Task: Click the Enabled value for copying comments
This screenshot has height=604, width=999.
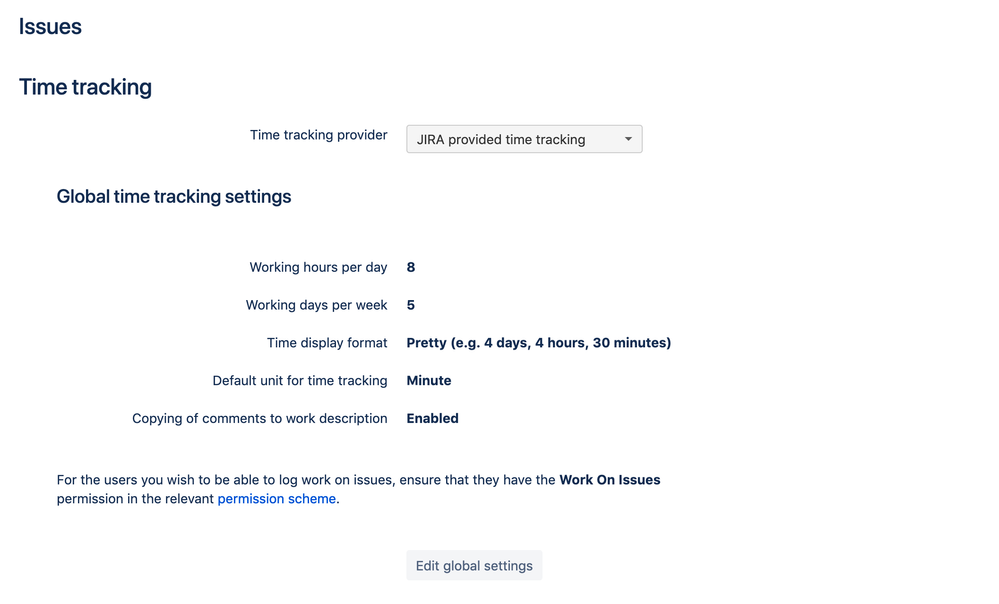Action: point(433,419)
